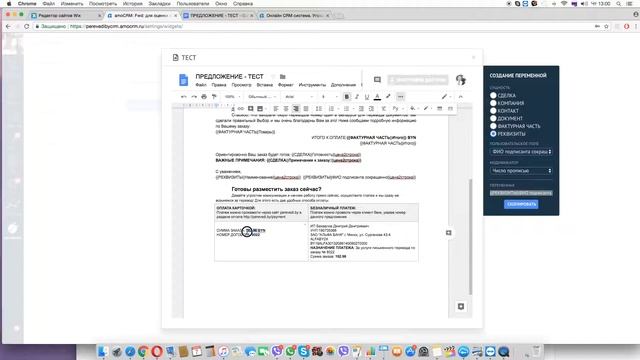The image size is (640, 360).
Task: Select the СДЕЛКА radio option
Action: pos(493,95)
